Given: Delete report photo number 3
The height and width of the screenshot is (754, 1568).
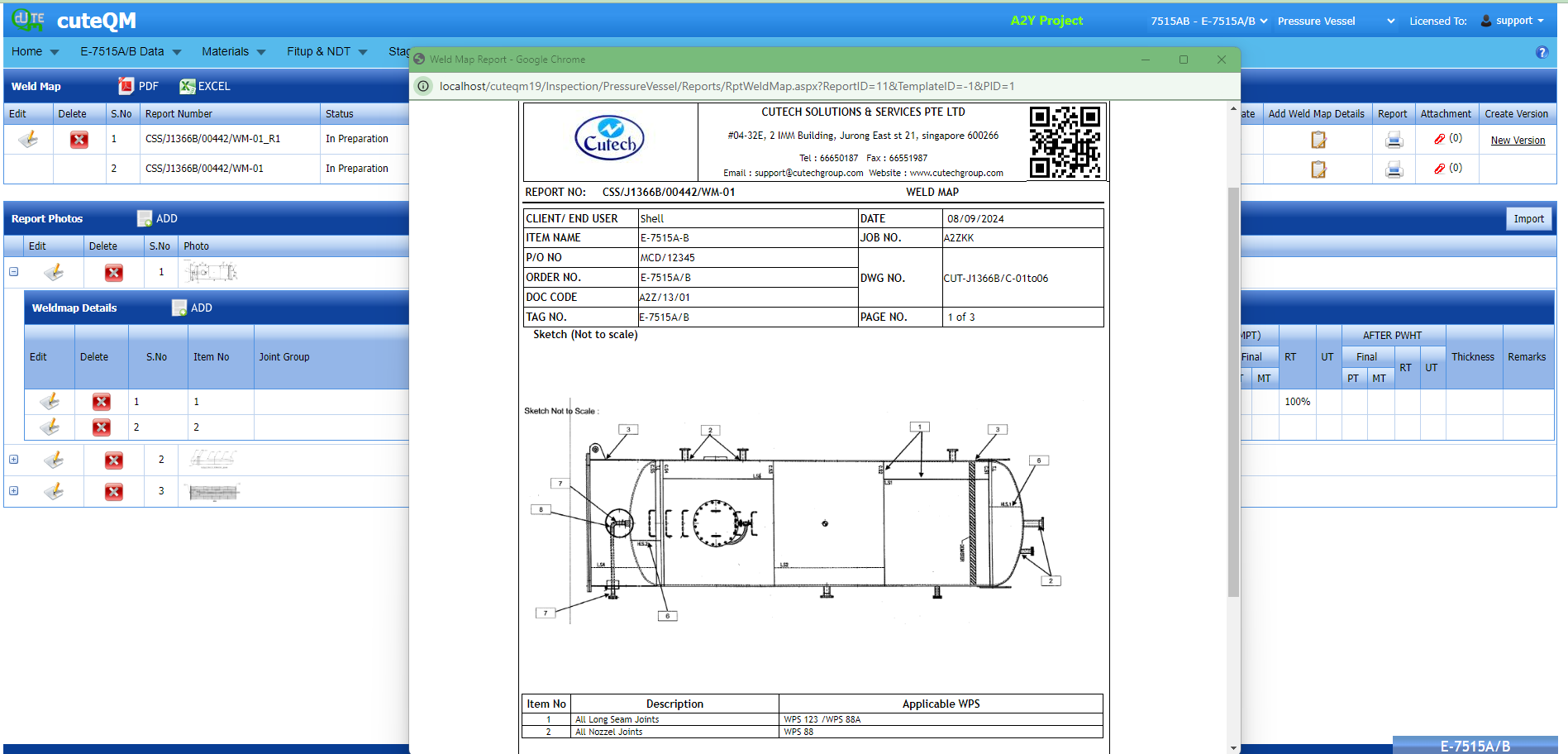Looking at the screenshot, I should (x=114, y=492).
